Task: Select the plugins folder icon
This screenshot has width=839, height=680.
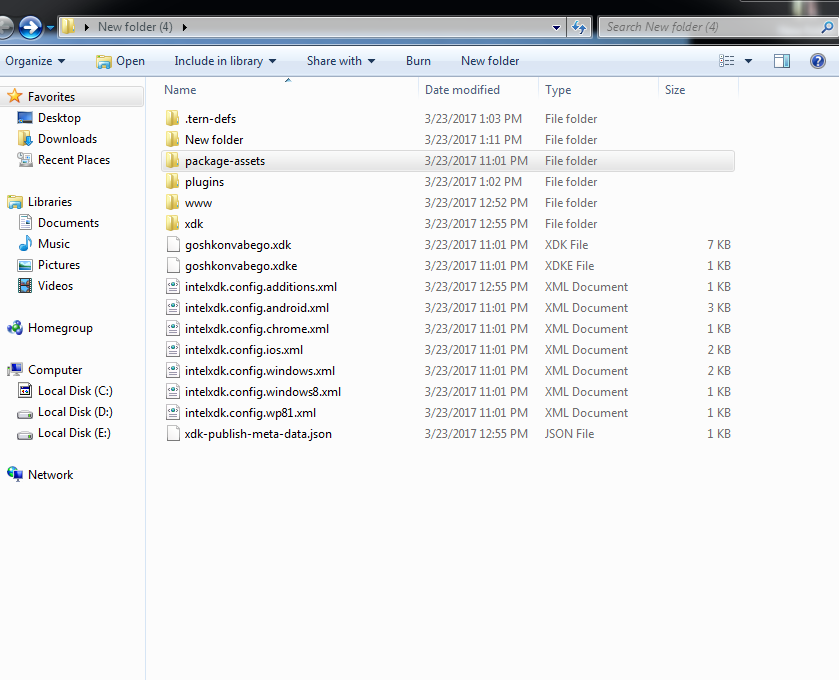Action: [172, 181]
